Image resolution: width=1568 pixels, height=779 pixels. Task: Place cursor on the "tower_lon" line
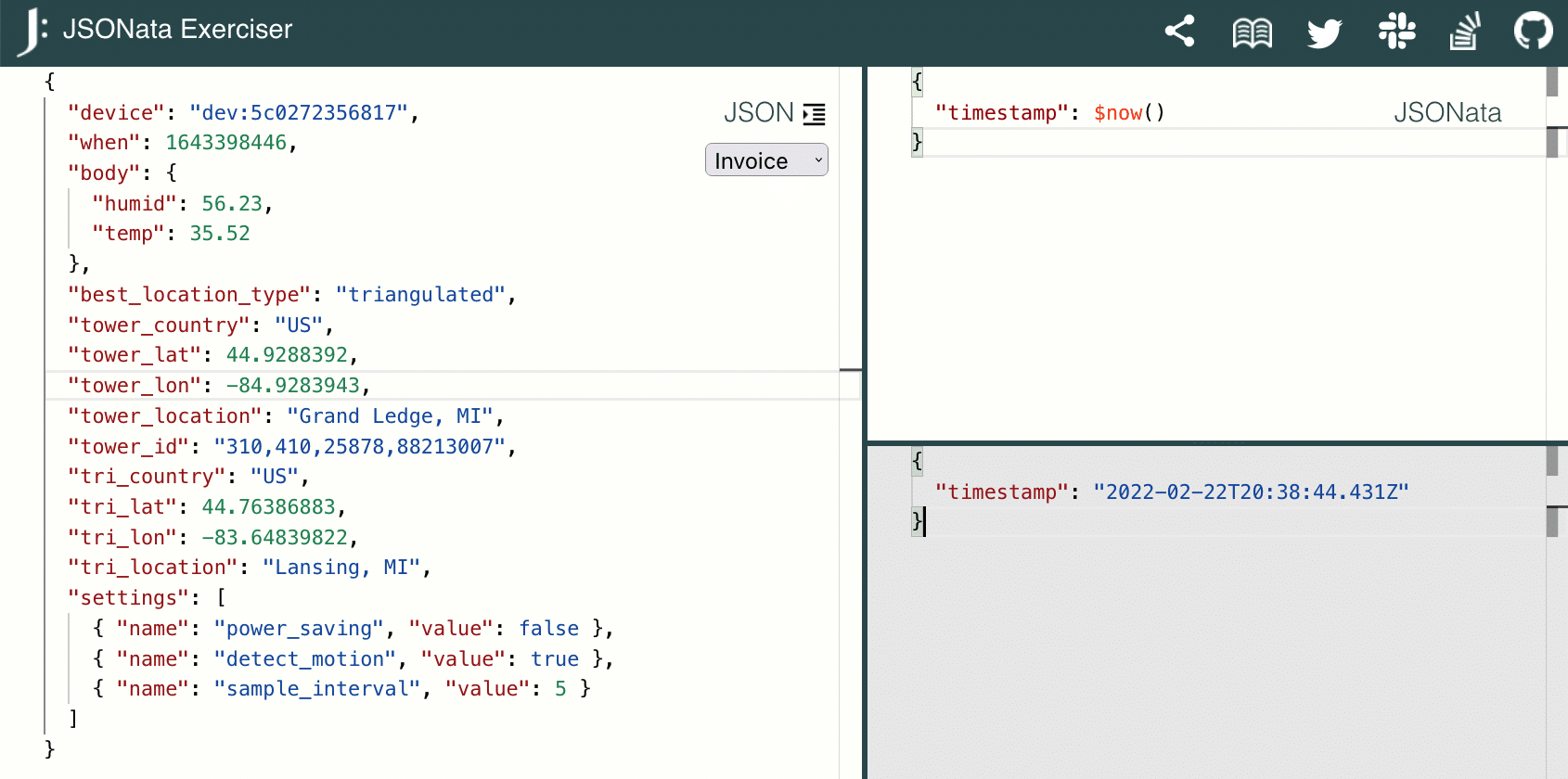(x=453, y=385)
